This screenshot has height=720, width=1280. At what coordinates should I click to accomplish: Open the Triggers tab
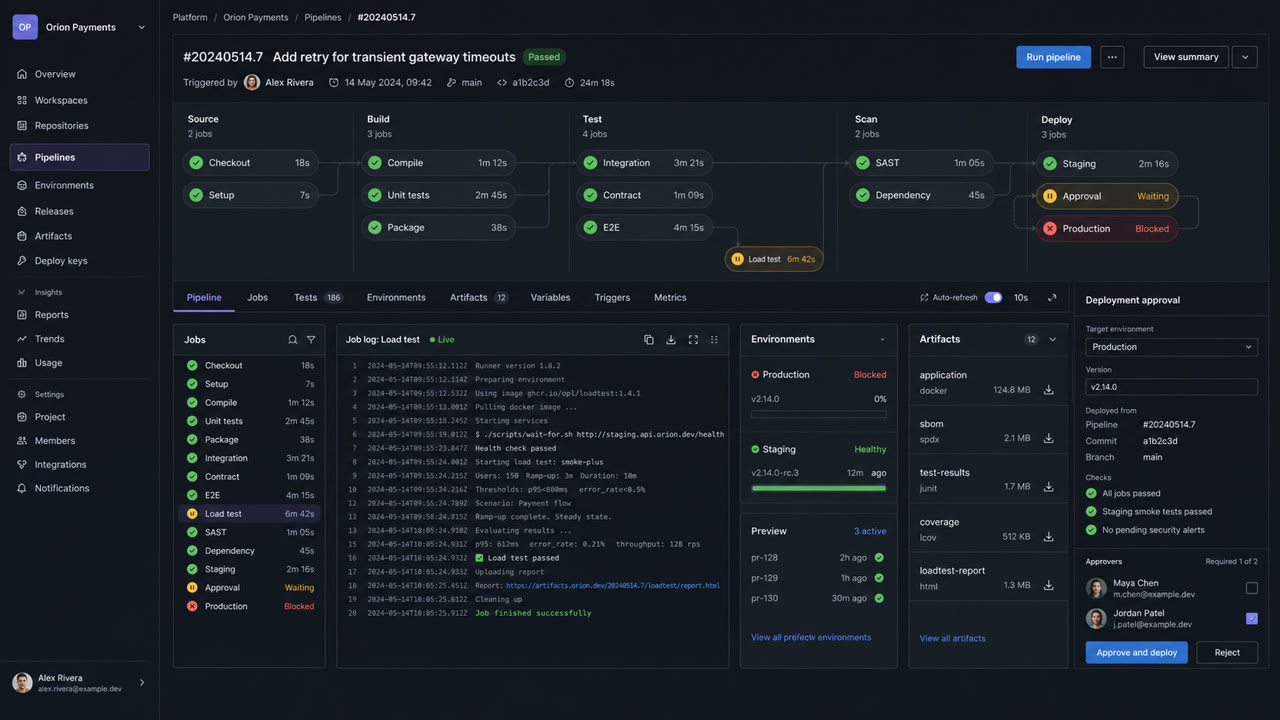pyautogui.click(x=612, y=298)
